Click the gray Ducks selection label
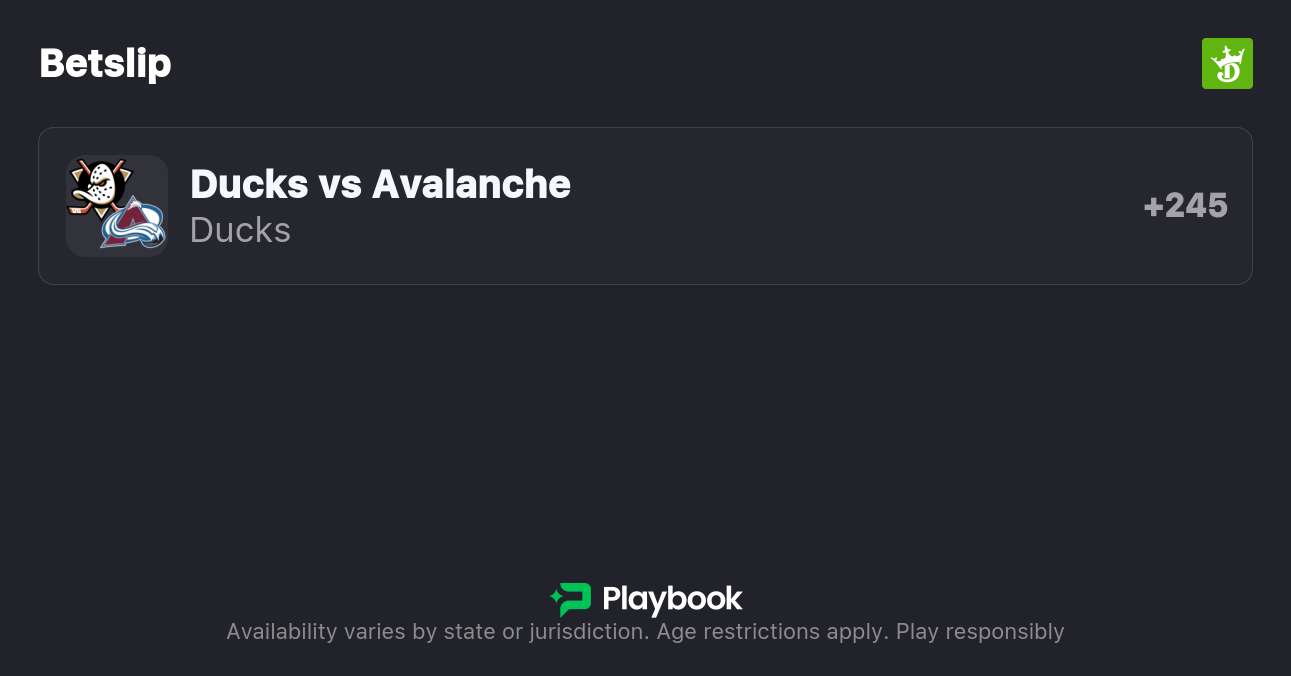This screenshot has height=676, width=1291. click(240, 230)
